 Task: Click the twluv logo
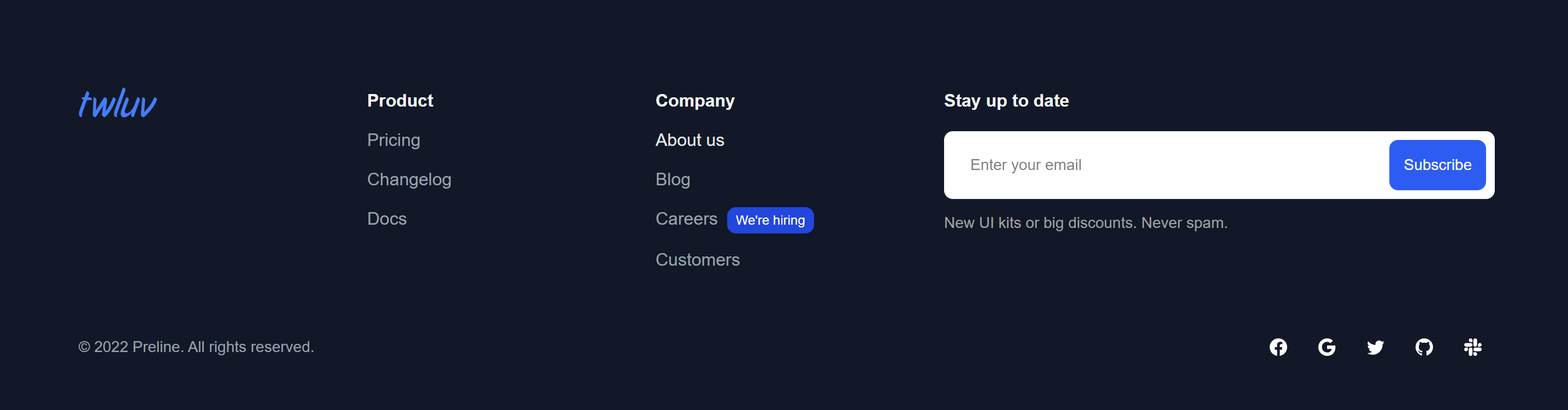tap(117, 103)
